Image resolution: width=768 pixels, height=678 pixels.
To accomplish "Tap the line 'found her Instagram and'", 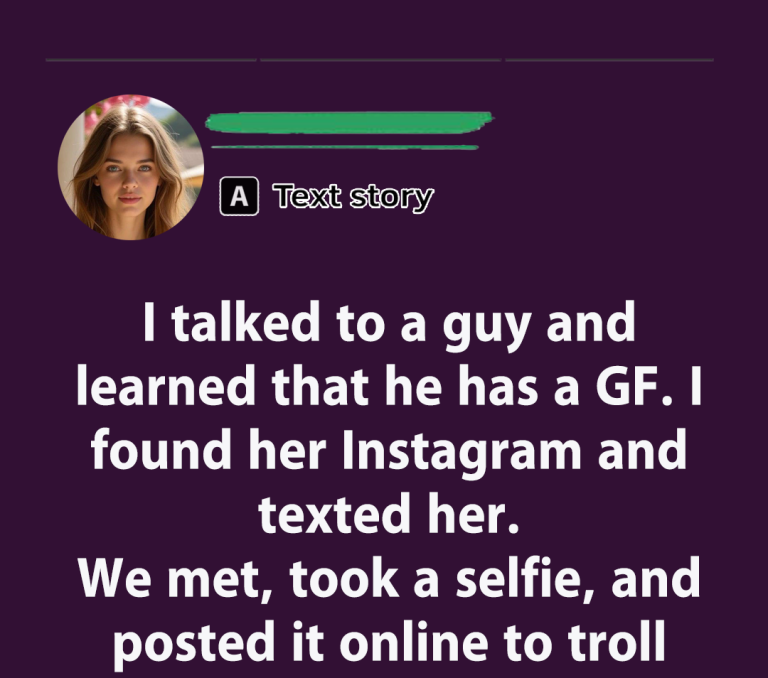I will coord(389,451).
